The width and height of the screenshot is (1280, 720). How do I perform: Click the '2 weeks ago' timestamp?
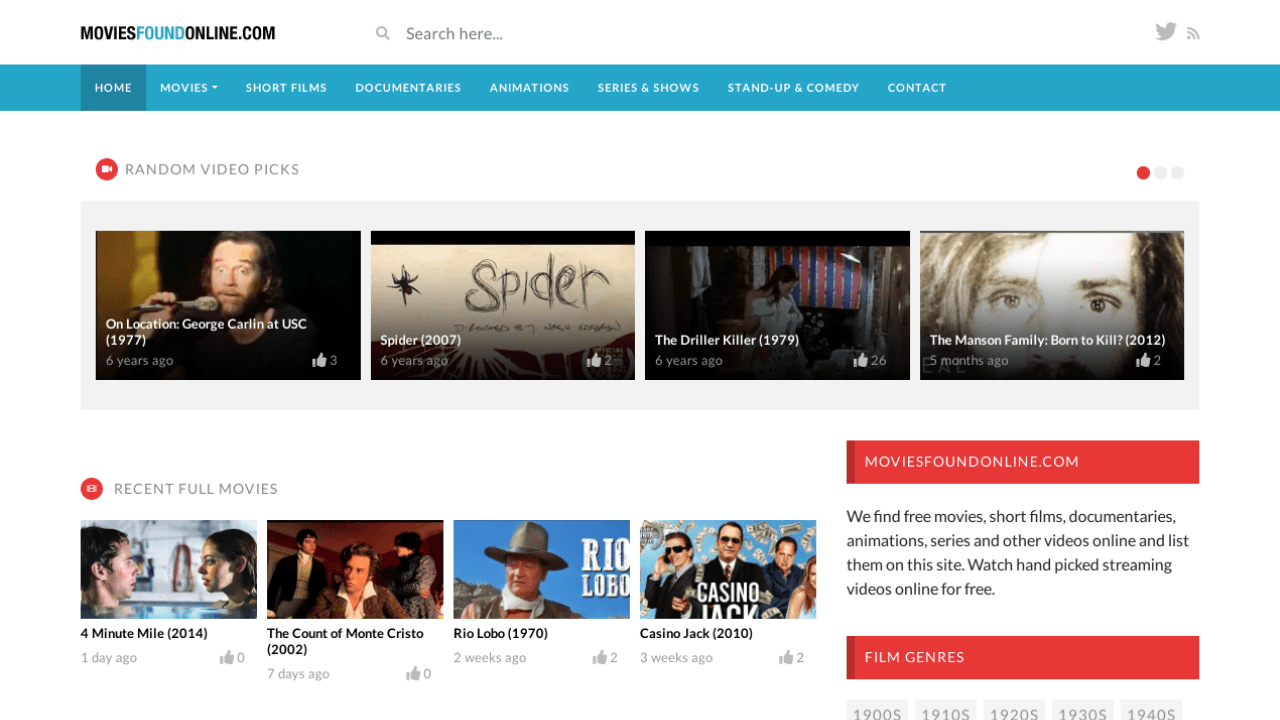pos(490,657)
